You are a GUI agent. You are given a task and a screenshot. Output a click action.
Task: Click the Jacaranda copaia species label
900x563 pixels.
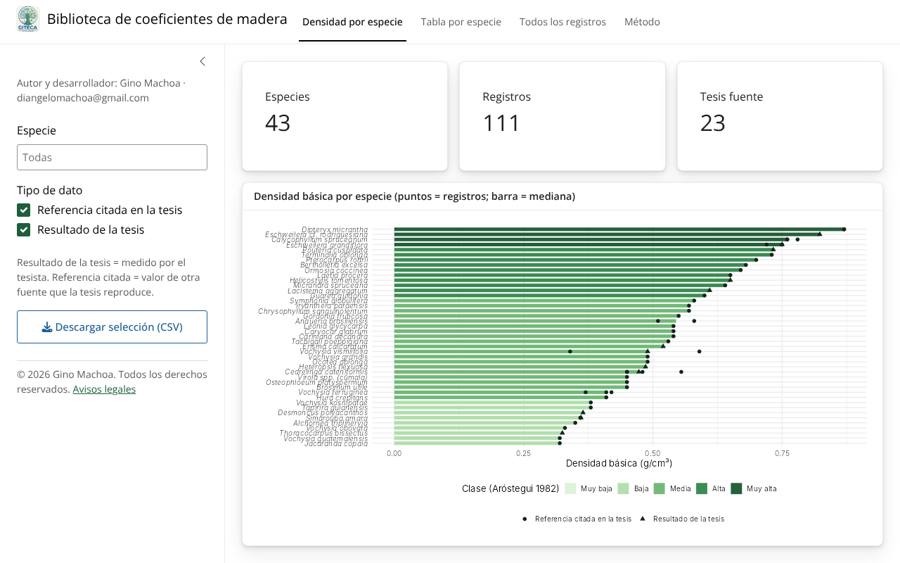(x=336, y=443)
